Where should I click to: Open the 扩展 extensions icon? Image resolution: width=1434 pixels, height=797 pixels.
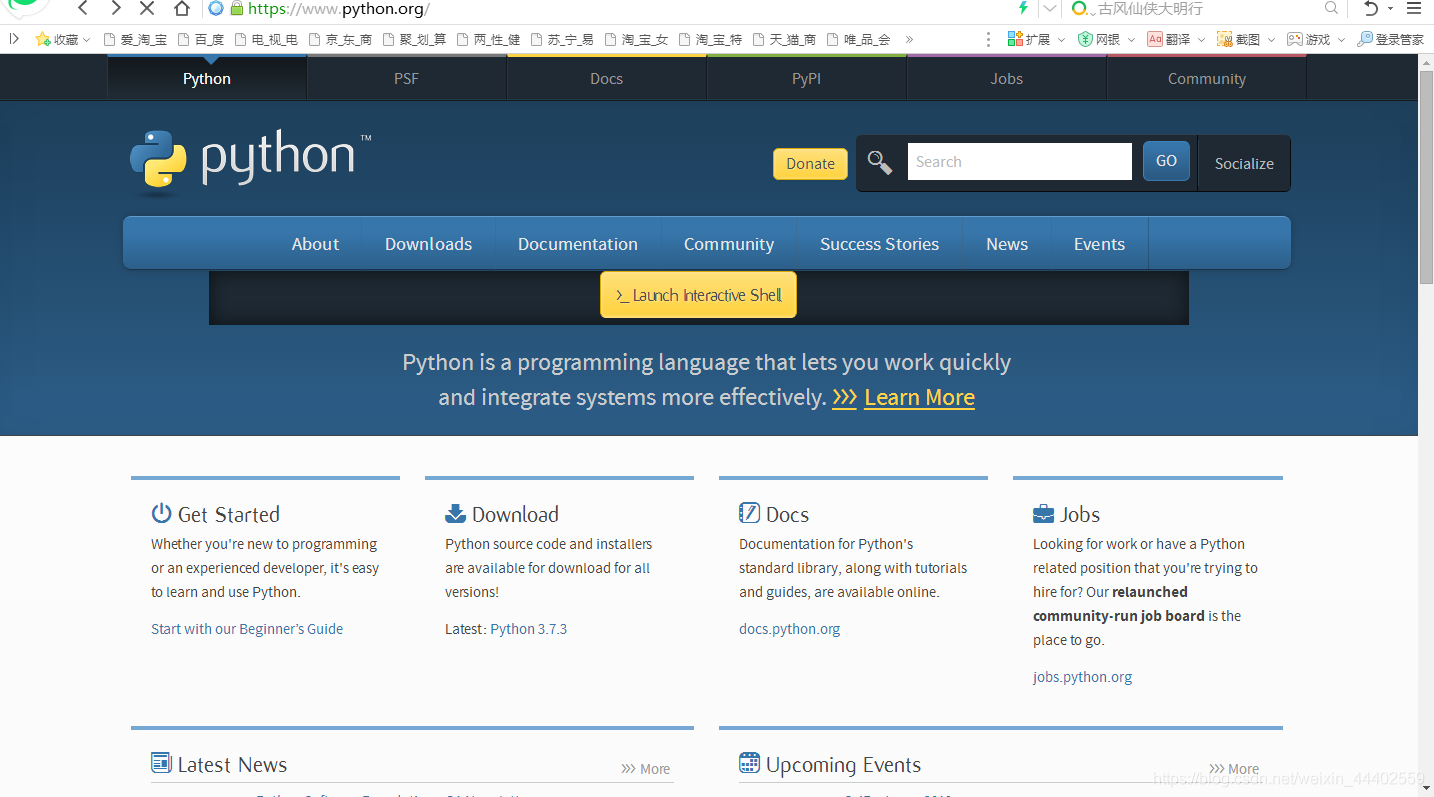click(x=1016, y=39)
